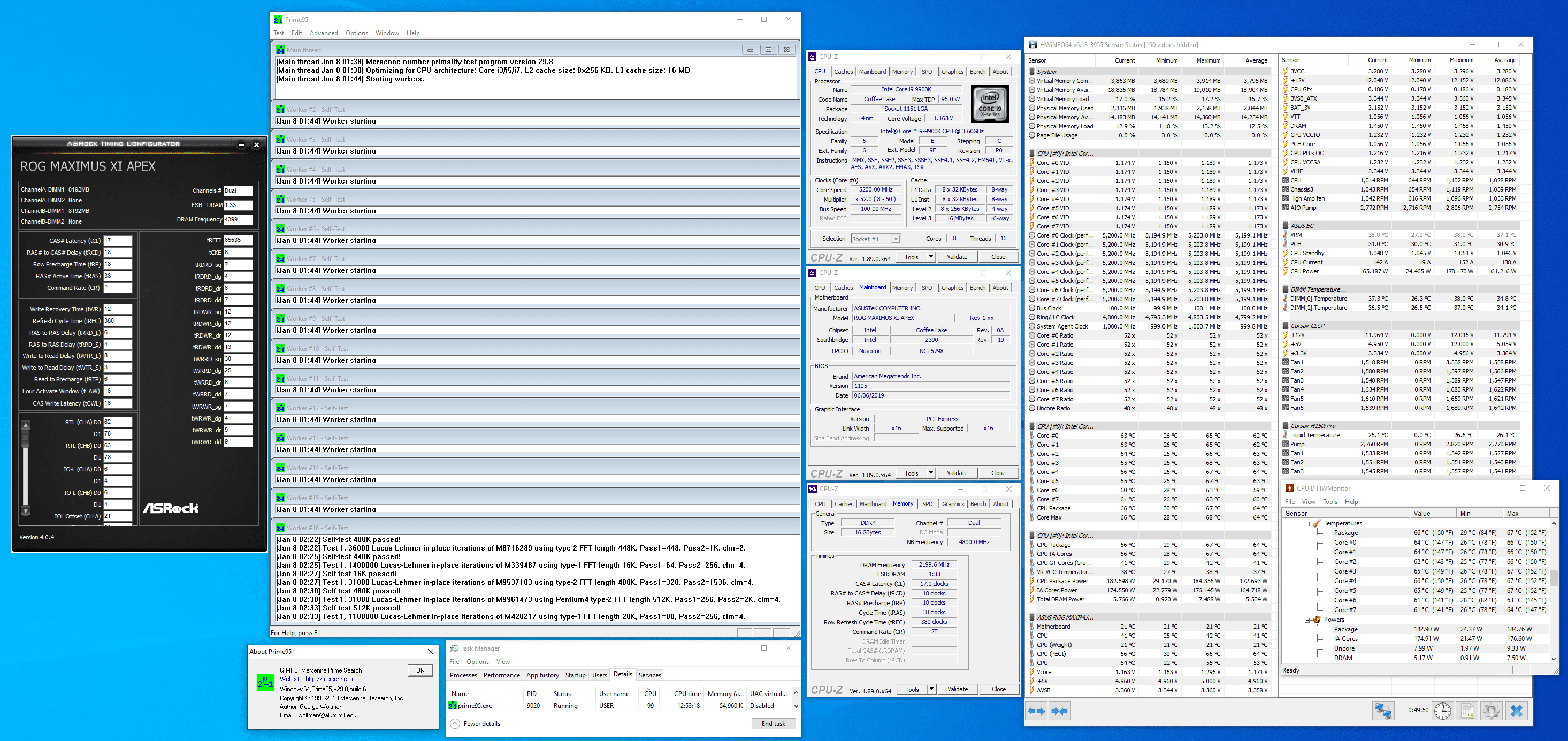Click the Intel Core i9 logo in CPU-Z
1568x741 pixels.
coord(989,103)
